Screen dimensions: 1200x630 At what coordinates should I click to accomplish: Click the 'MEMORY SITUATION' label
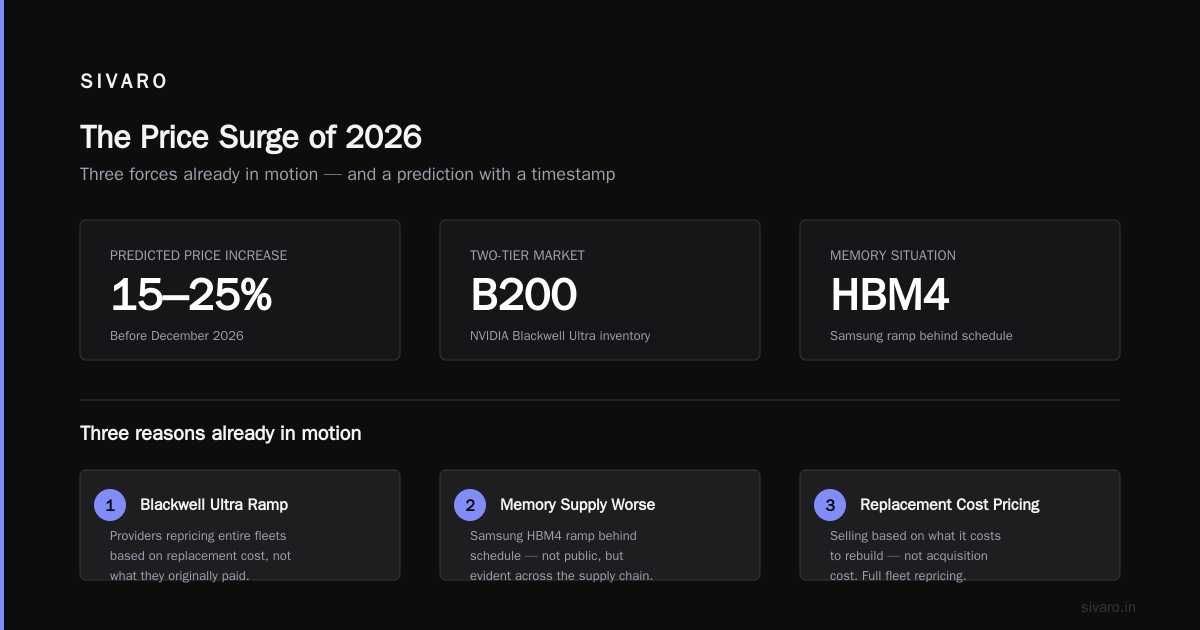tap(893, 255)
